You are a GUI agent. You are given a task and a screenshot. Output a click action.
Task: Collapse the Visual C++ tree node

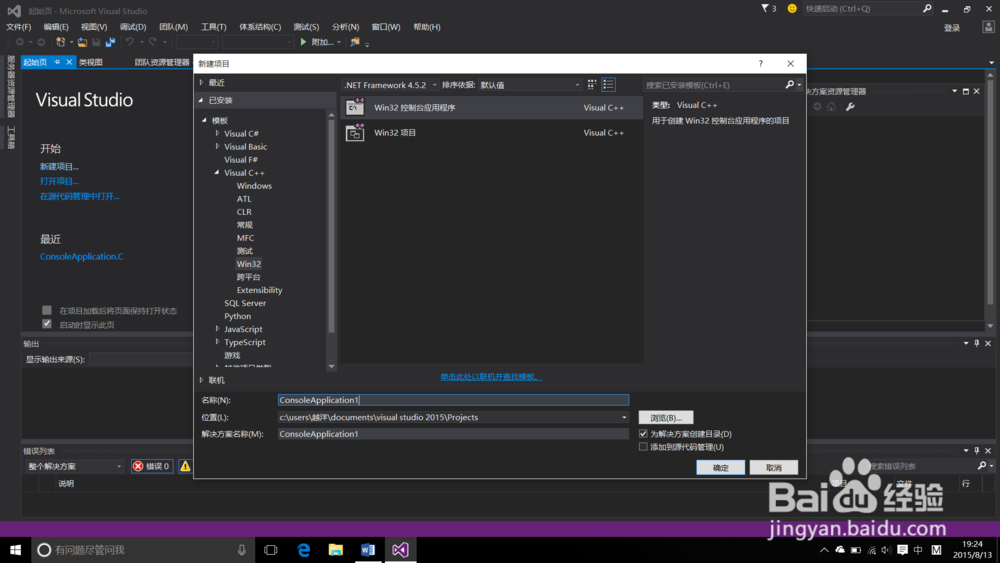pos(217,172)
